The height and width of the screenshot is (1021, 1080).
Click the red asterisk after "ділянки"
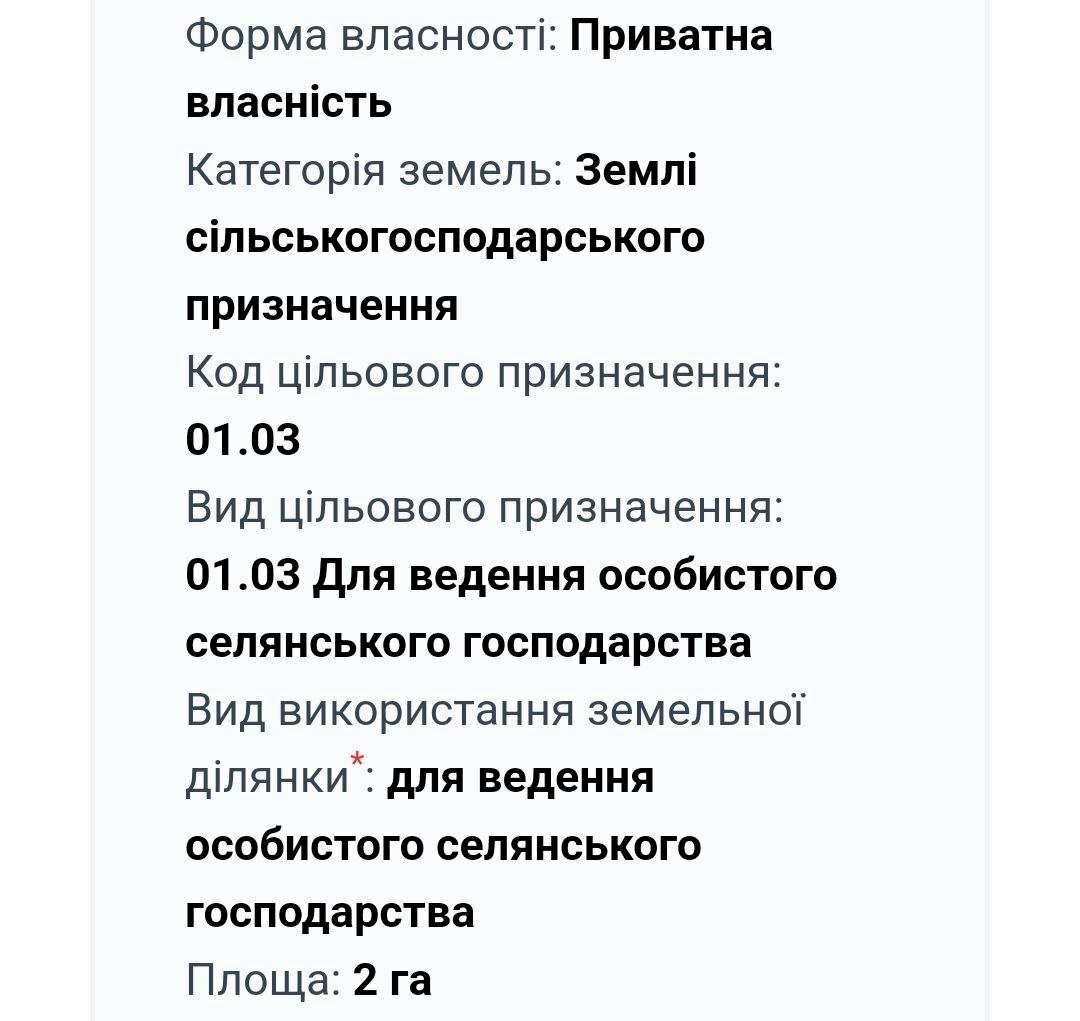pos(357,762)
